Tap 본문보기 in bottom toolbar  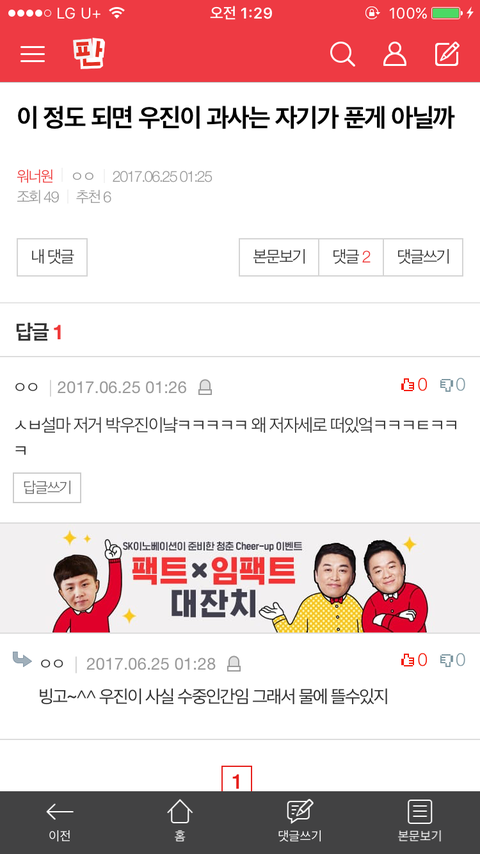coord(420,821)
